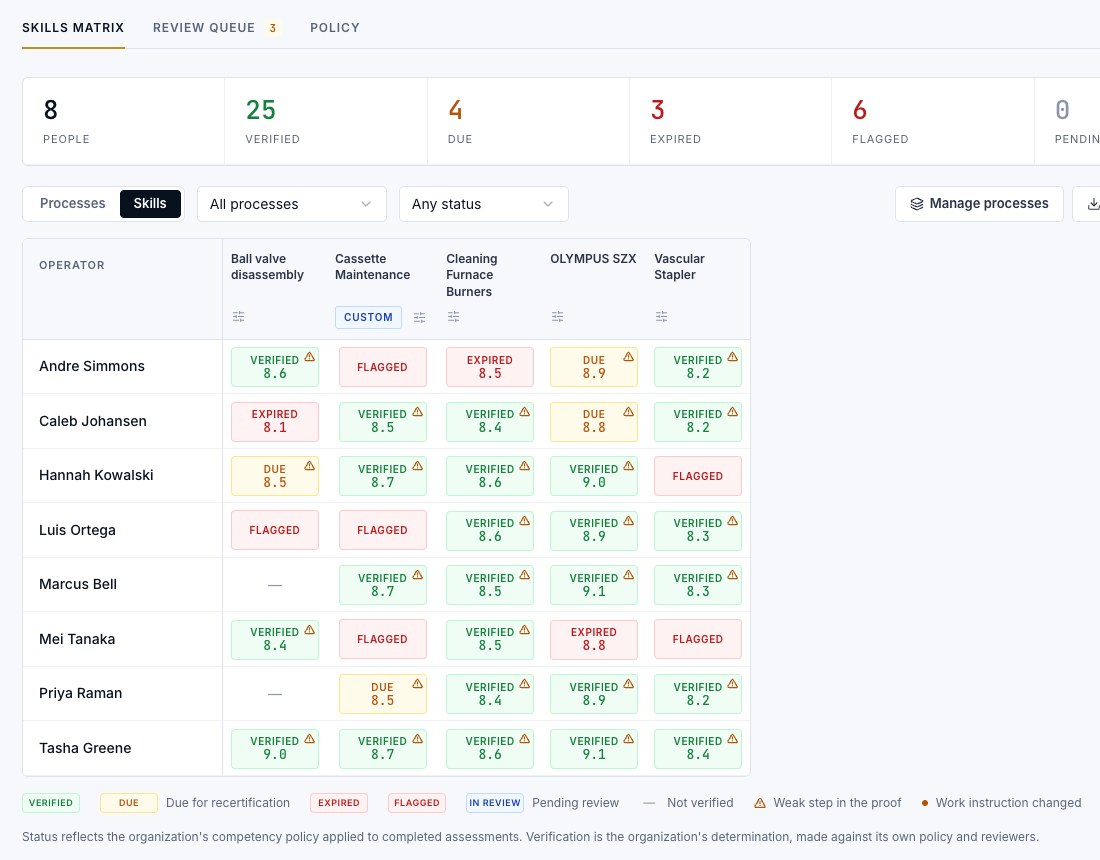Select operator name Luis Ortega

coord(77,530)
